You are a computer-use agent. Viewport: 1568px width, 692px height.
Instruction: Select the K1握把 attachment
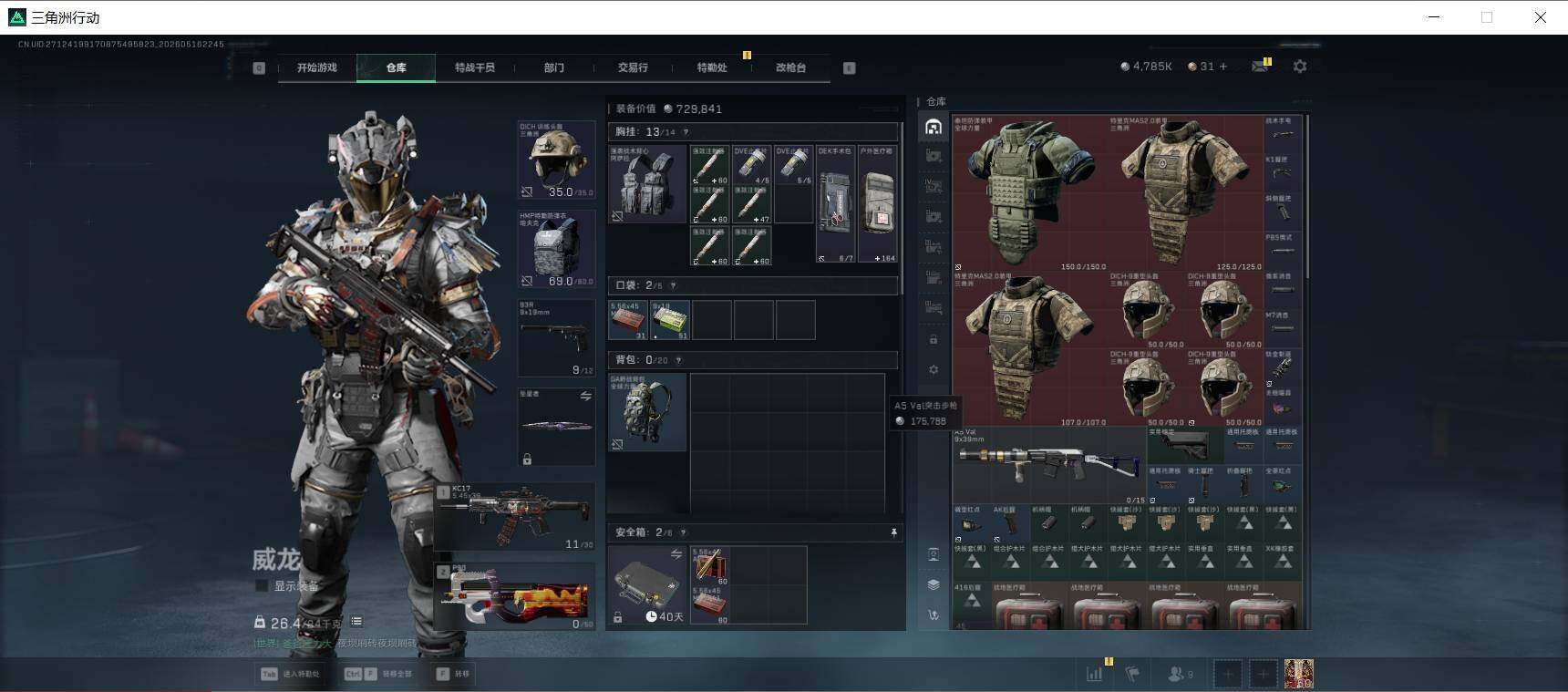click(x=1282, y=173)
